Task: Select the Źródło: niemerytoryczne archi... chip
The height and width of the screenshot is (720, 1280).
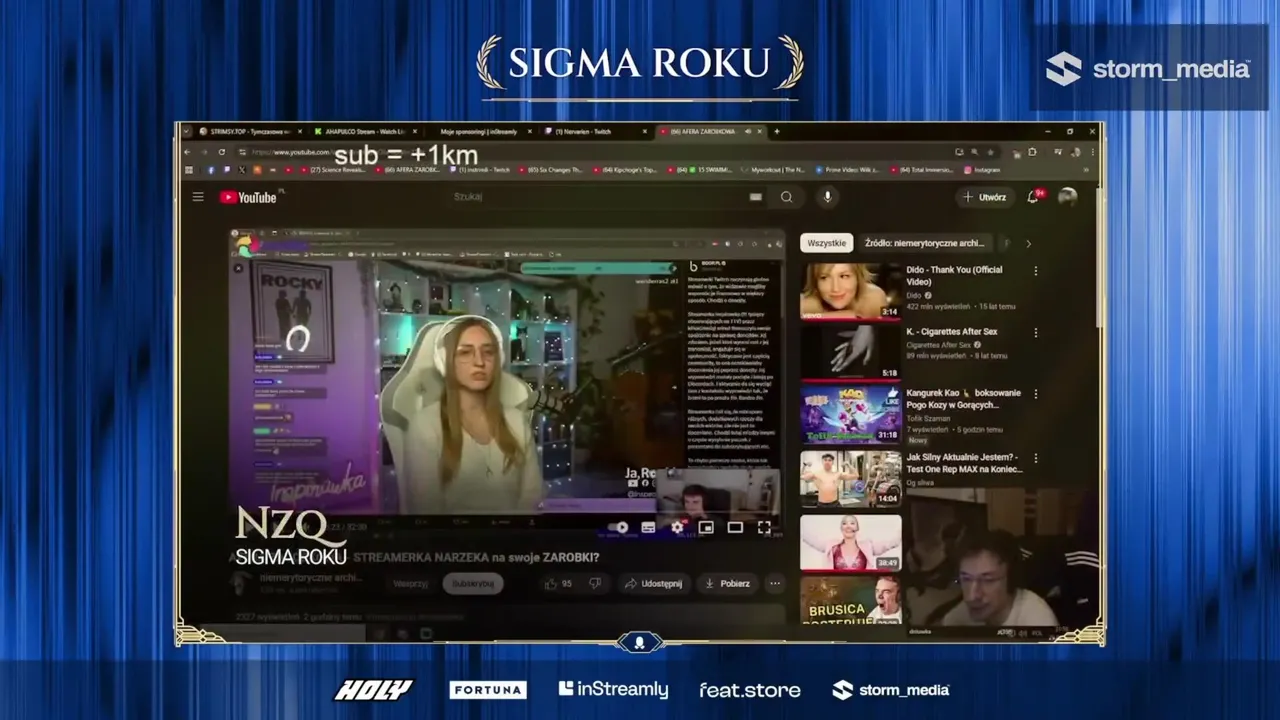Action: click(x=924, y=243)
